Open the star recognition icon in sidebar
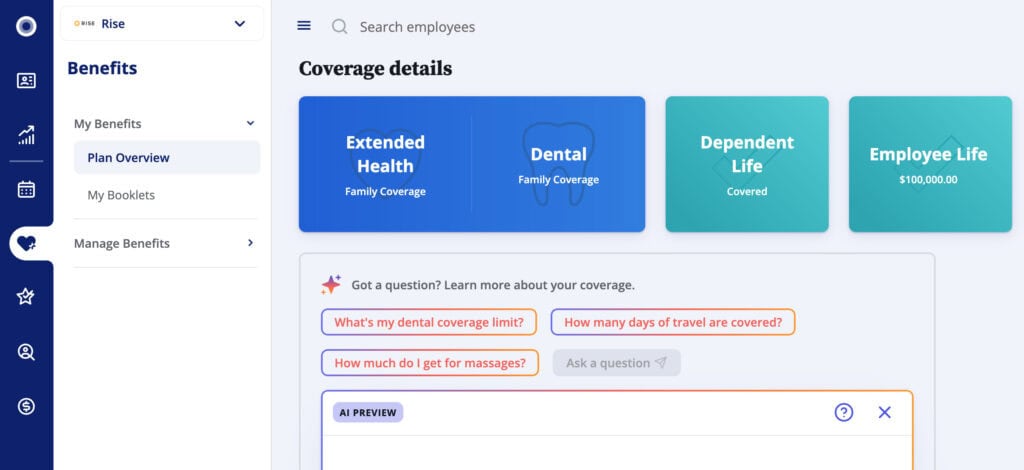1024x470 pixels. 26,297
